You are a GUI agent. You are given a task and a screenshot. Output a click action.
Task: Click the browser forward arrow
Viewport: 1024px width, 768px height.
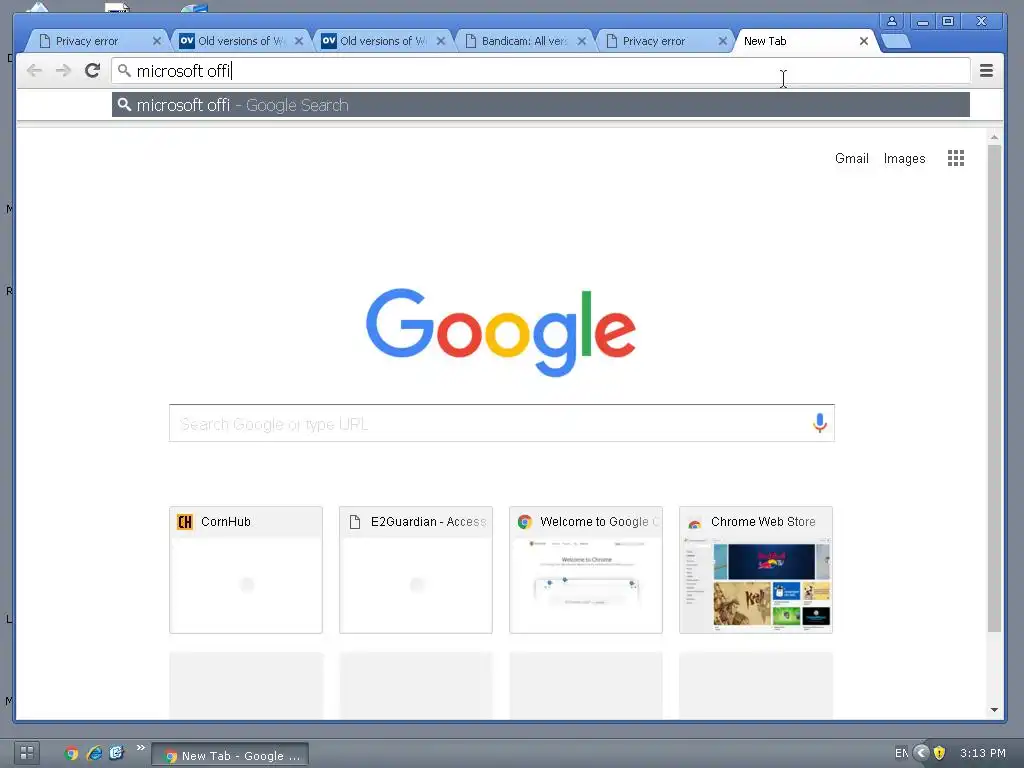pyautogui.click(x=63, y=71)
